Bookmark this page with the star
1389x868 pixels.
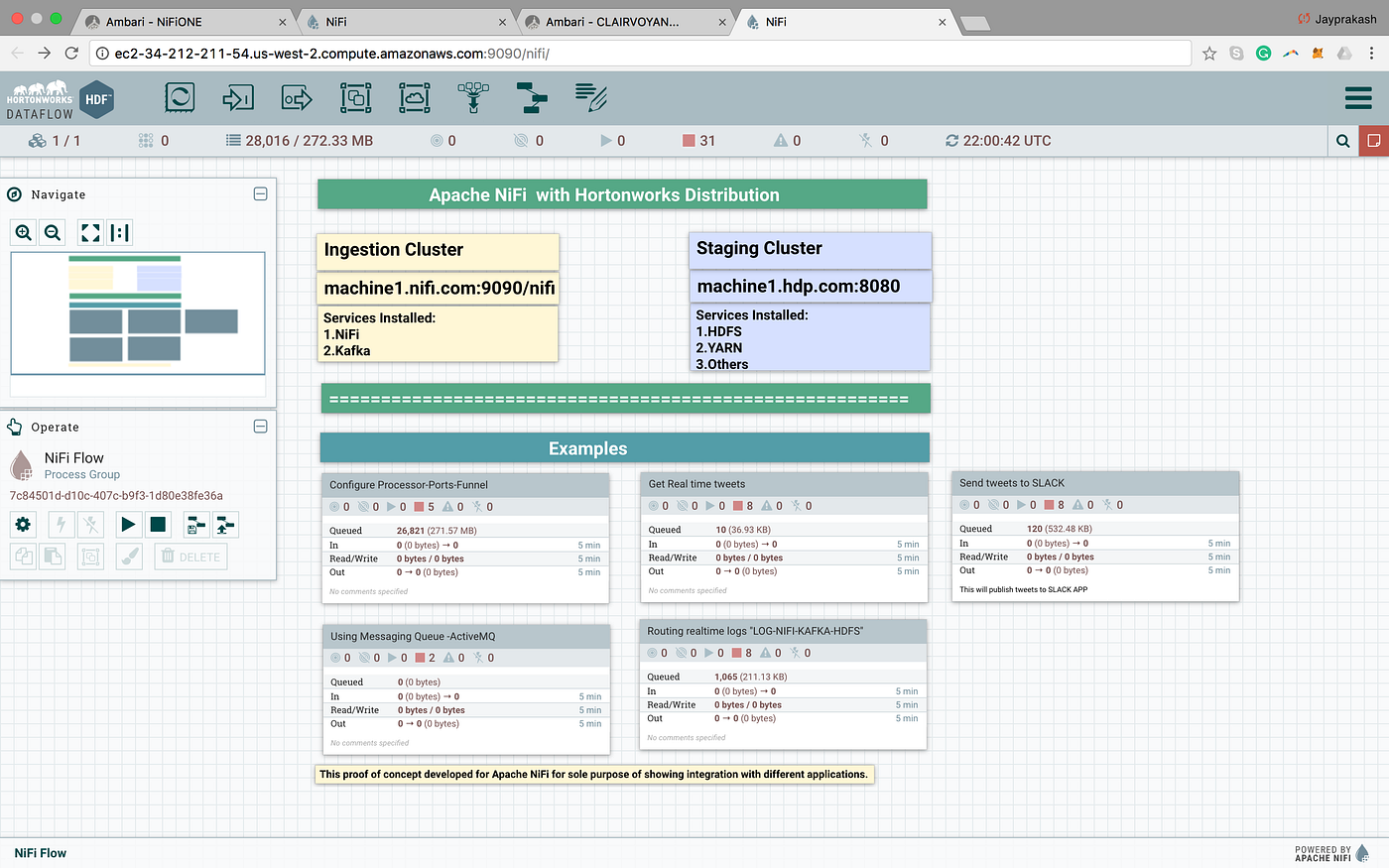(x=1209, y=54)
